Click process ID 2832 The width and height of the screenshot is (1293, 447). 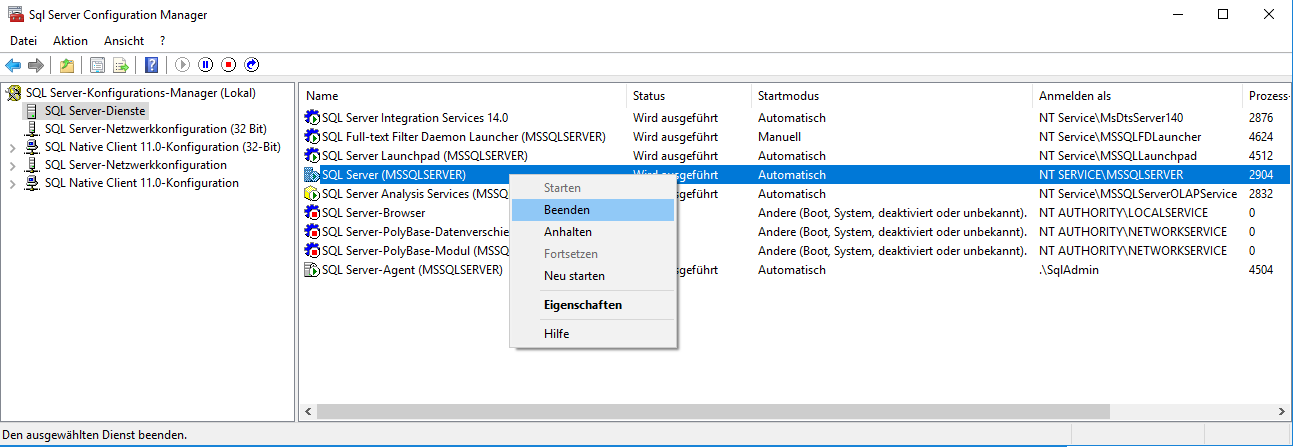coord(1261,194)
